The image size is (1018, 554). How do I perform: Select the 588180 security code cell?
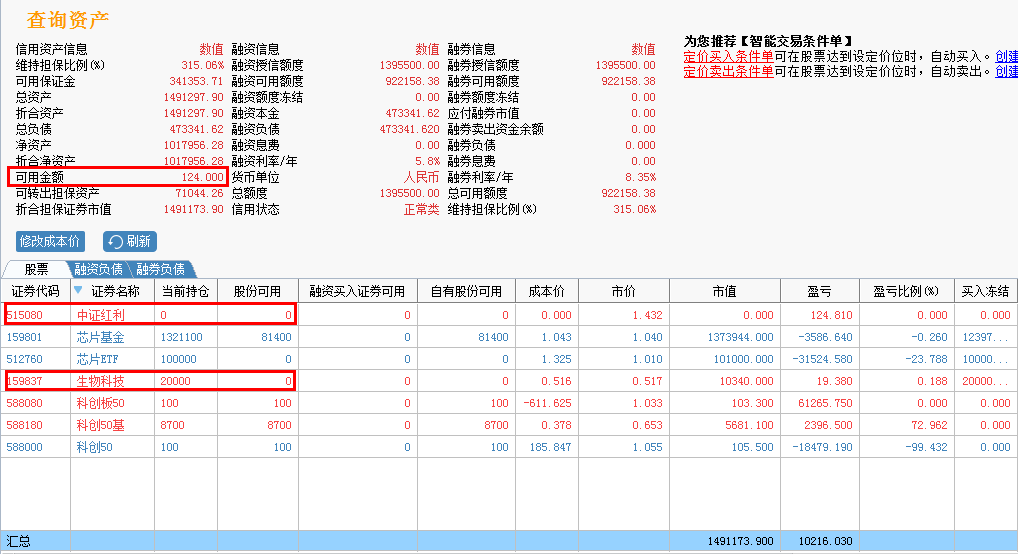pos(25,425)
